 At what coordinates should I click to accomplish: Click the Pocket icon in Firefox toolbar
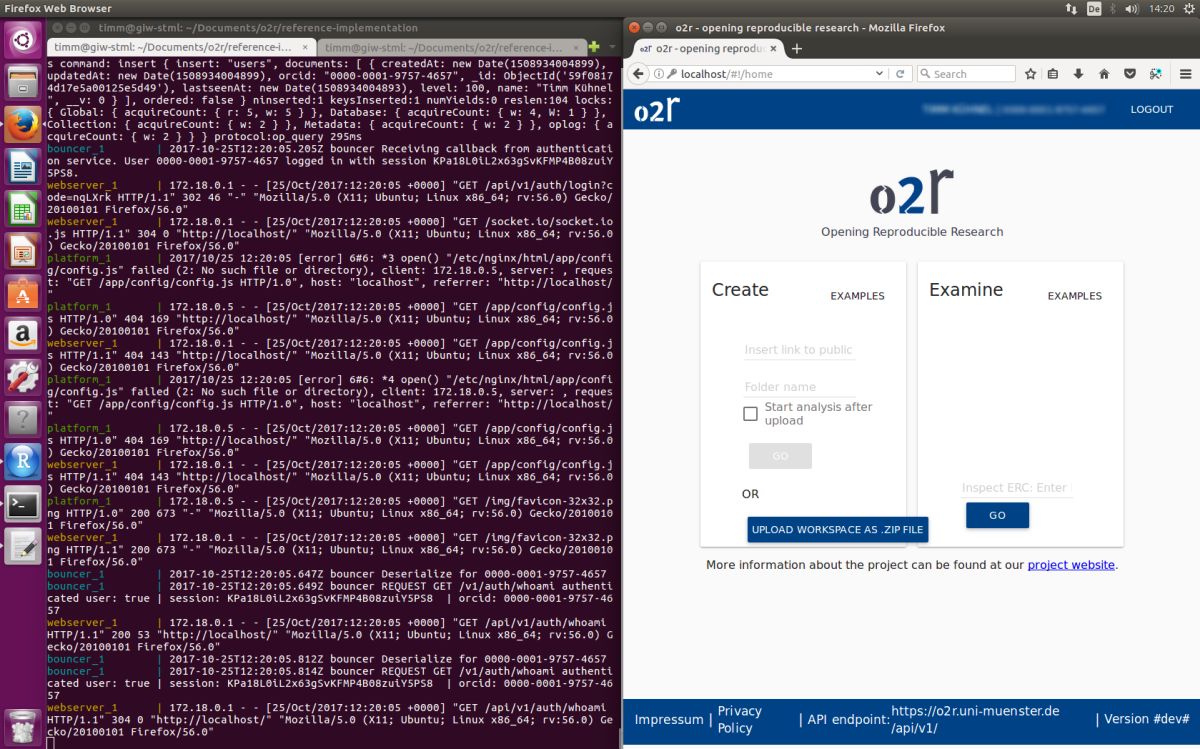coord(1130,73)
